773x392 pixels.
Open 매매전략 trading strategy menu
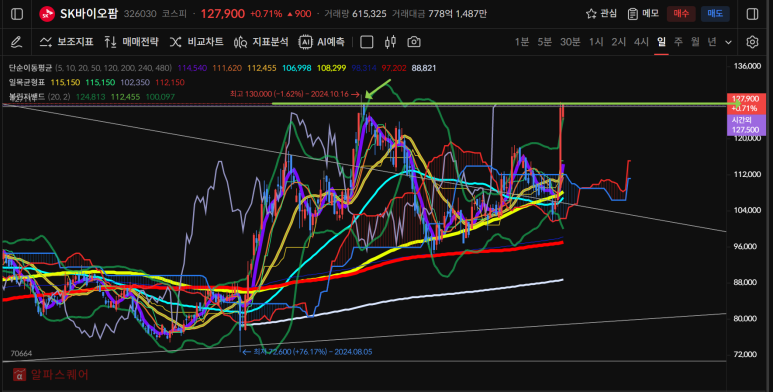(132, 42)
